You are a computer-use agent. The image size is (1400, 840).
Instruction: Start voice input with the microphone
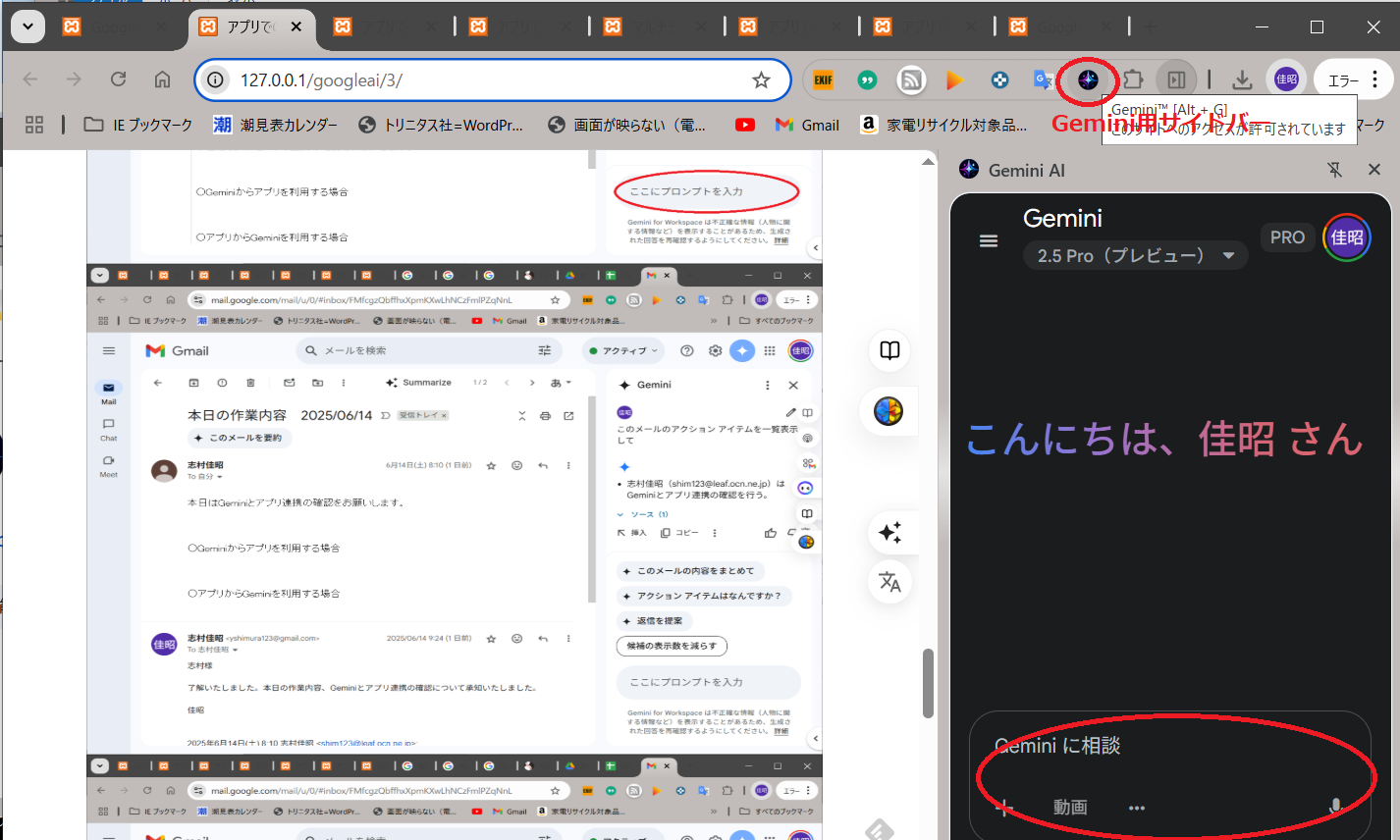click(x=1335, y=808)
